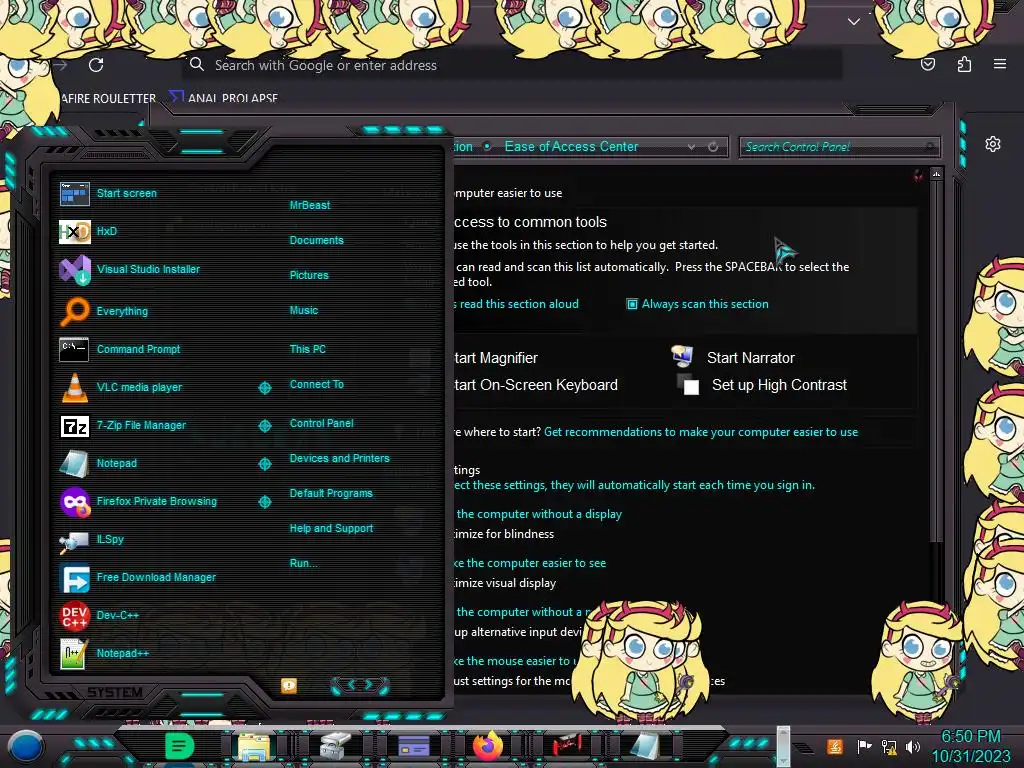Select Connect To in start menu
Viewport: 1024px width, 768px height.
click(x=317, y=385)
